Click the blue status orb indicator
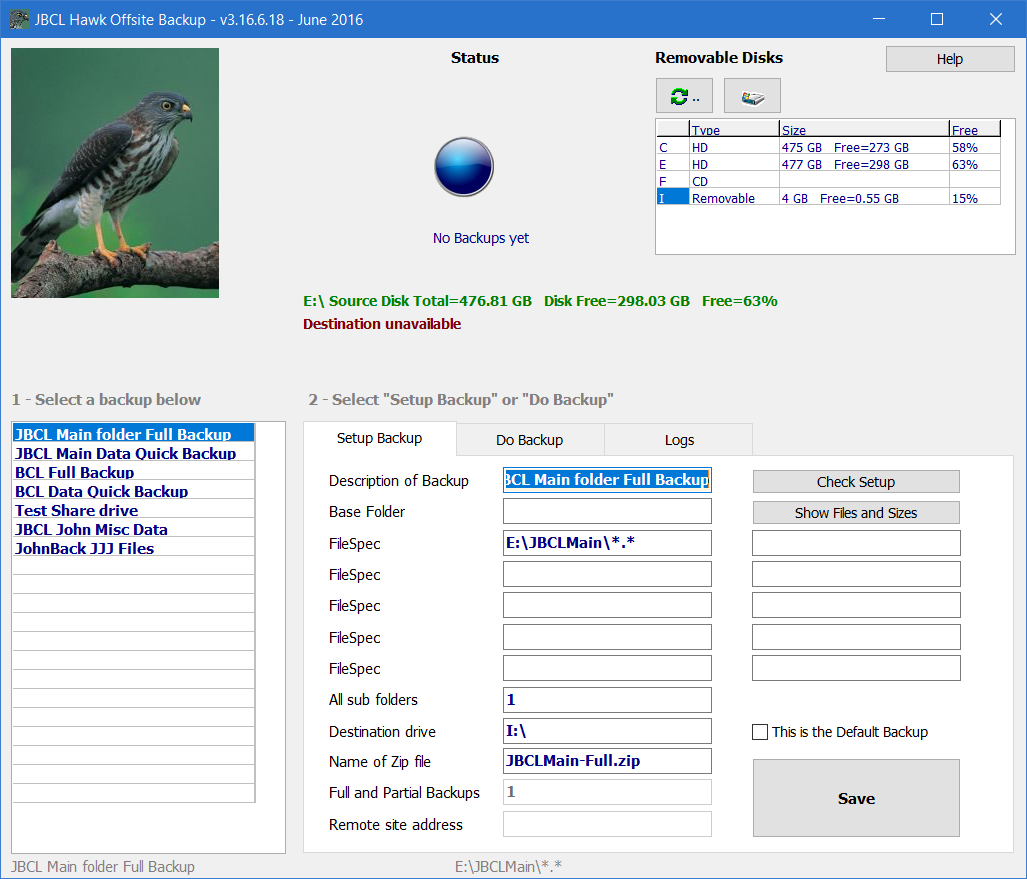This screenshot has width=1027, height=879. (x=464, y=166)
